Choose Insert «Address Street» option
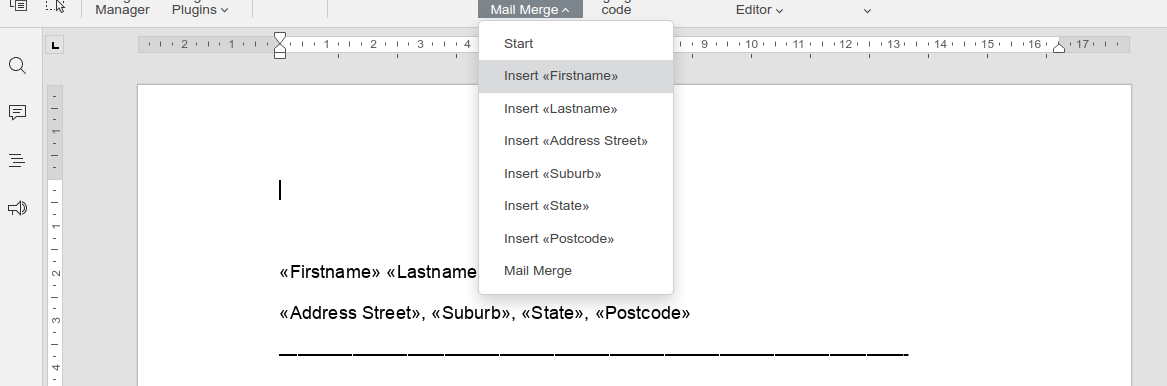Viewport: 1167px width, 386px height. click(x=576, y=141)
